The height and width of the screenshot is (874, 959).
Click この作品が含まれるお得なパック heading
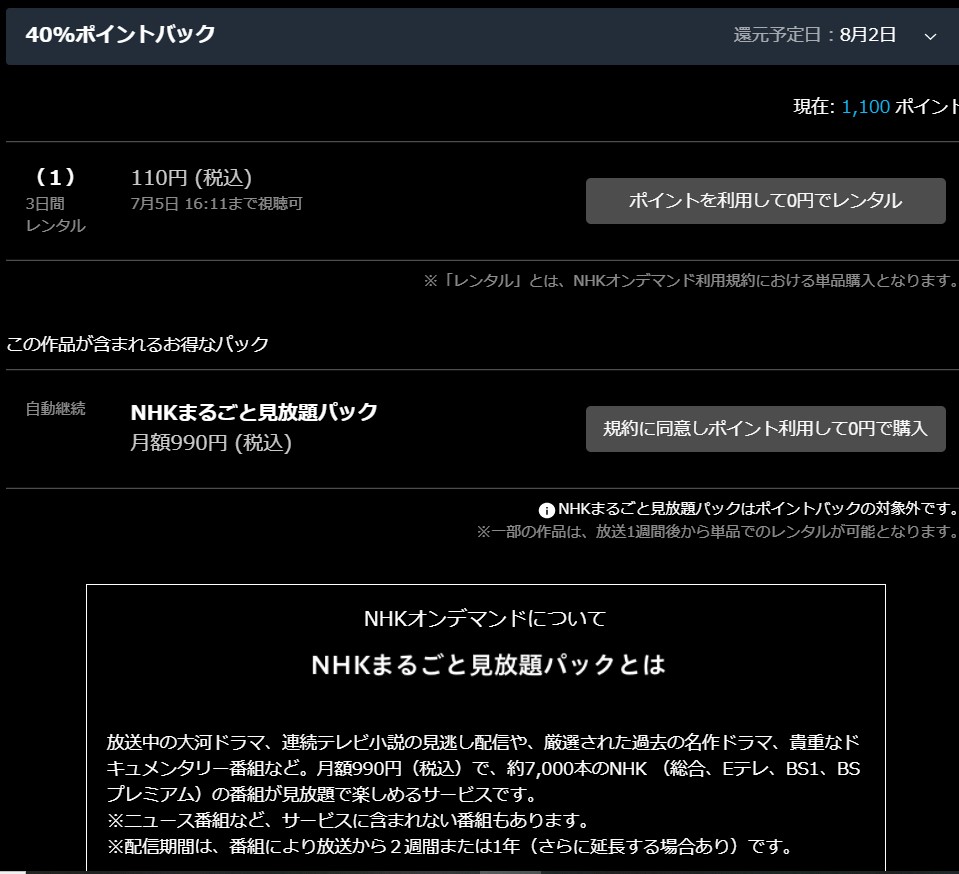tap(138, 344)
